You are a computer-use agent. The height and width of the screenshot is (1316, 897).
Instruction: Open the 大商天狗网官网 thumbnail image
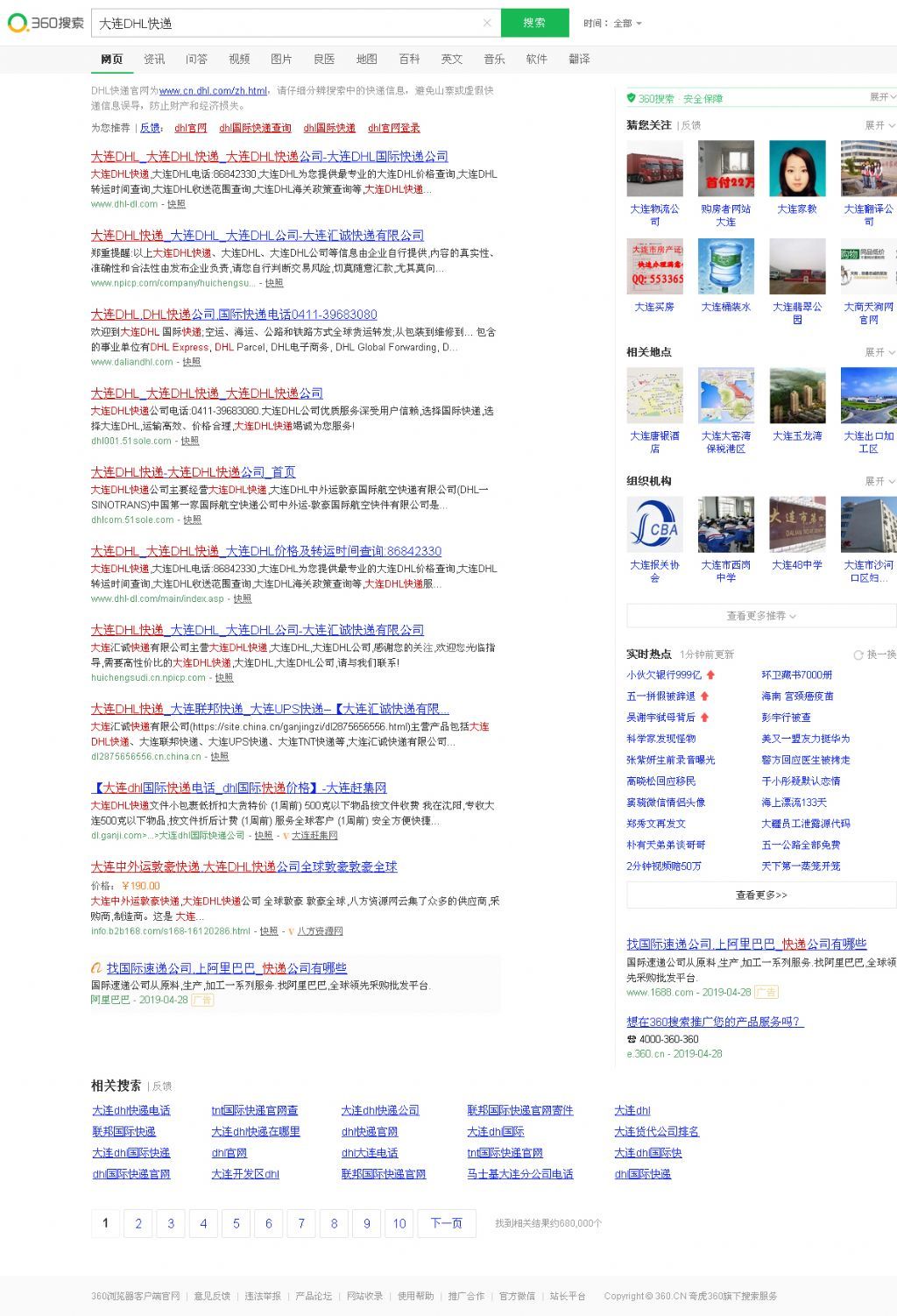pos(868,266)
